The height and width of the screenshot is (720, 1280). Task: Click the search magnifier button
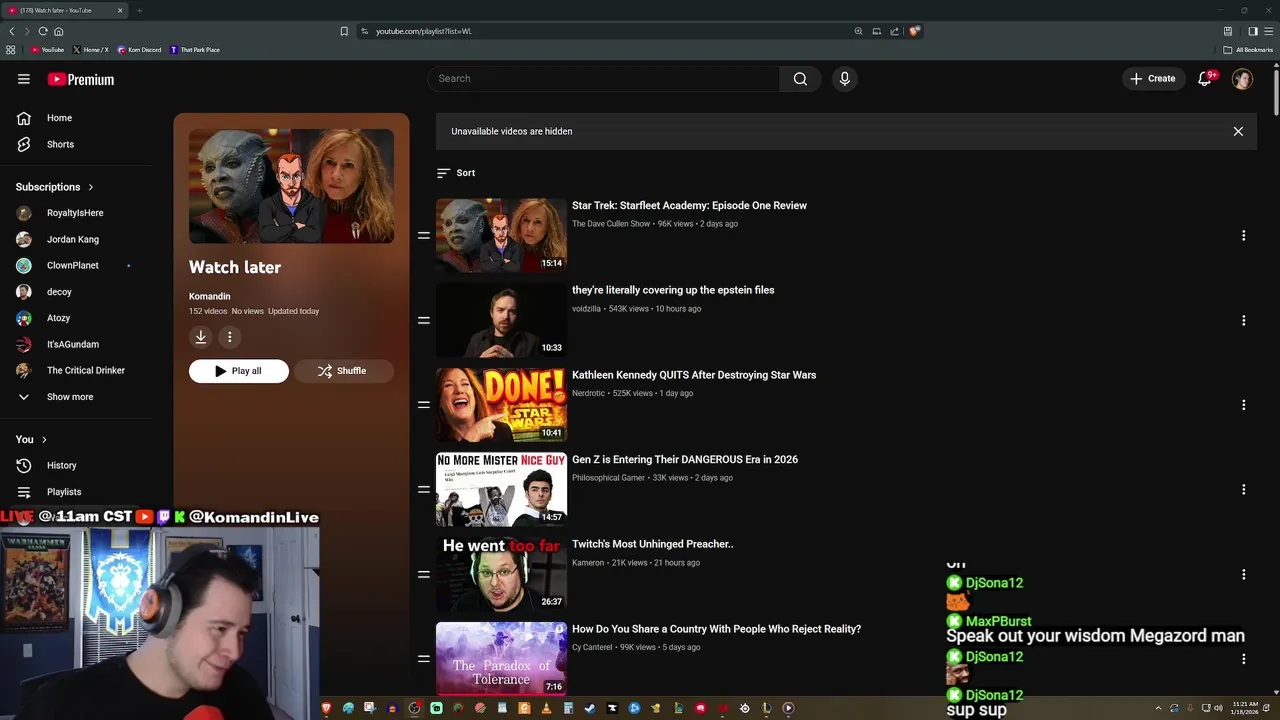pyautogui.click(x=800, y=79)
